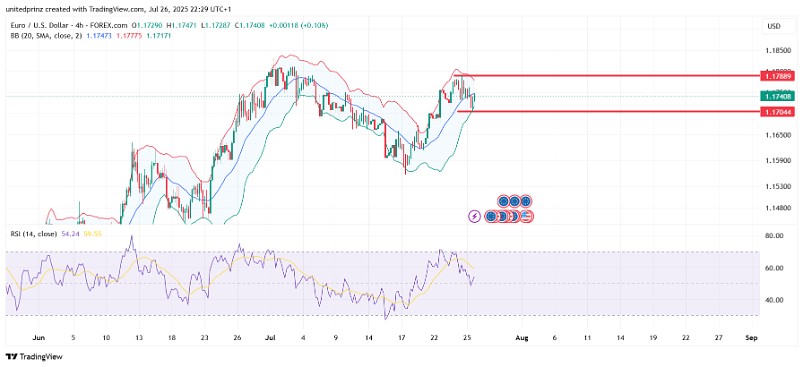Click the EU flag icon beside lightning bolt
Screen dimensions: 803x367
pos(491,217)
